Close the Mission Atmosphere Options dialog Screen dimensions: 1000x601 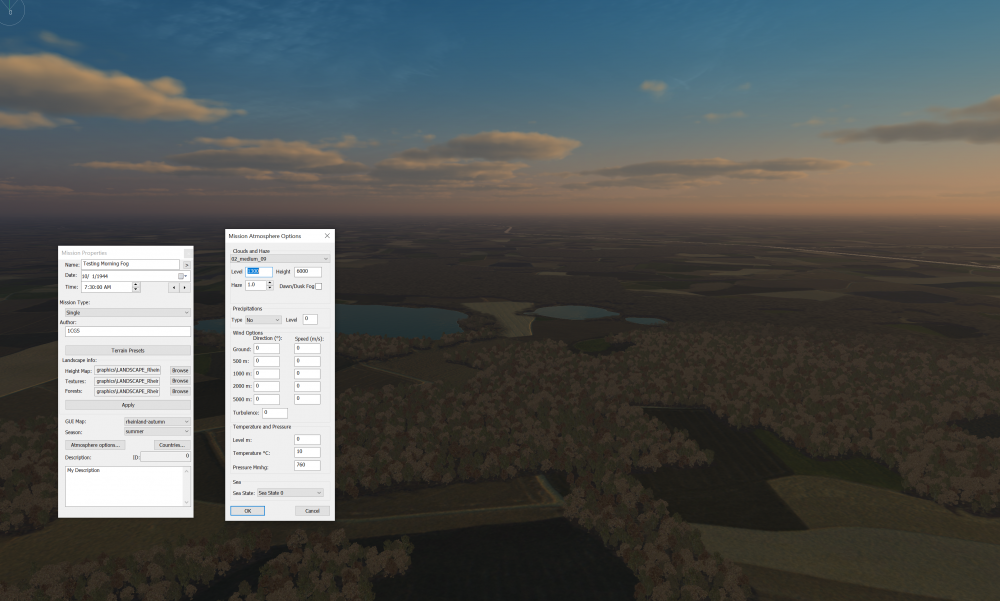point(327,236)
